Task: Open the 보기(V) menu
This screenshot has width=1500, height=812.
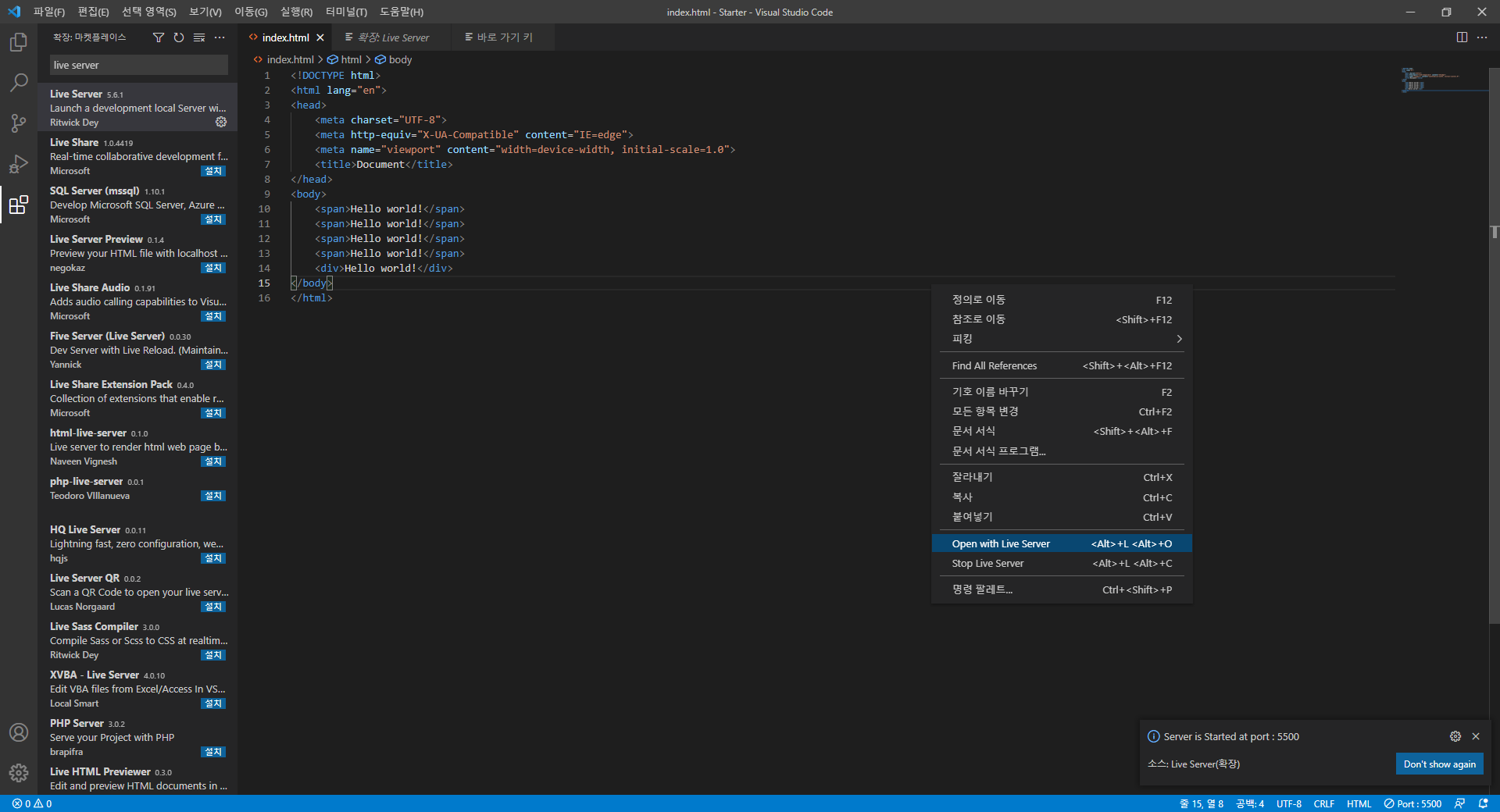Action: pyautogui.click(x=205, y=12)
